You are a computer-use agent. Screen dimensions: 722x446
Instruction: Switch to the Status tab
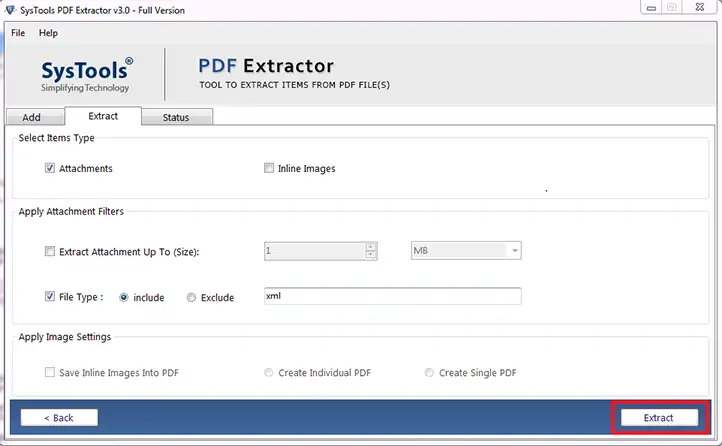tap(177, 117)
